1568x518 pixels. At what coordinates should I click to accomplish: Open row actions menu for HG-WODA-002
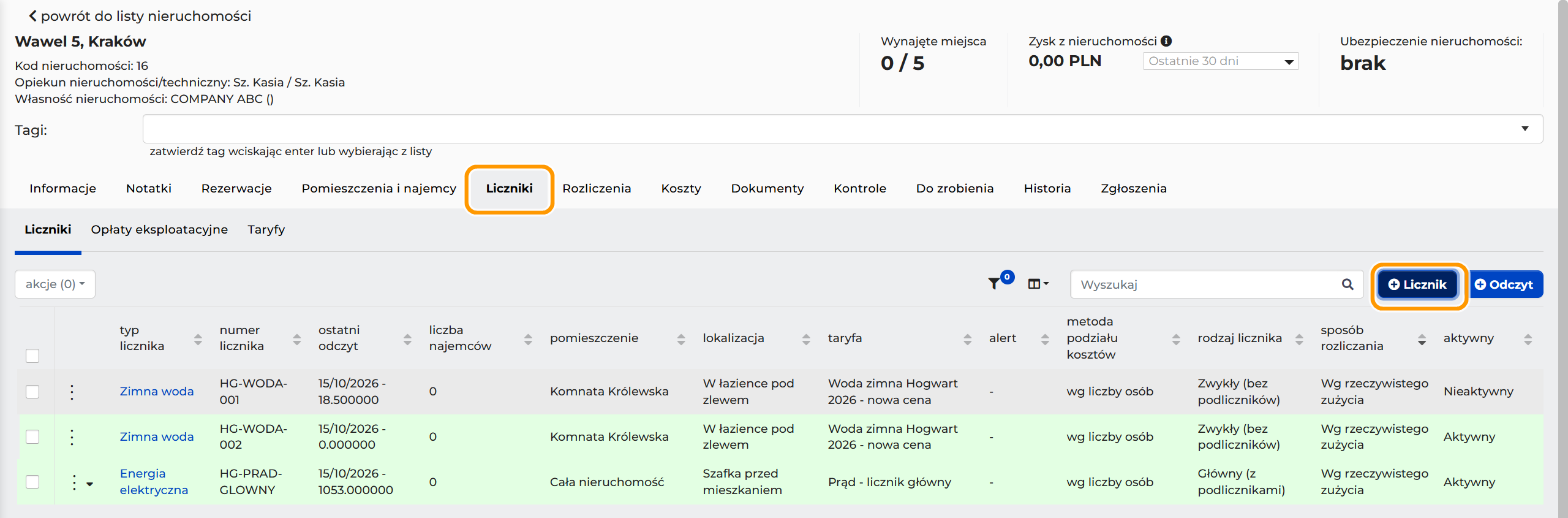pos(71,437)
